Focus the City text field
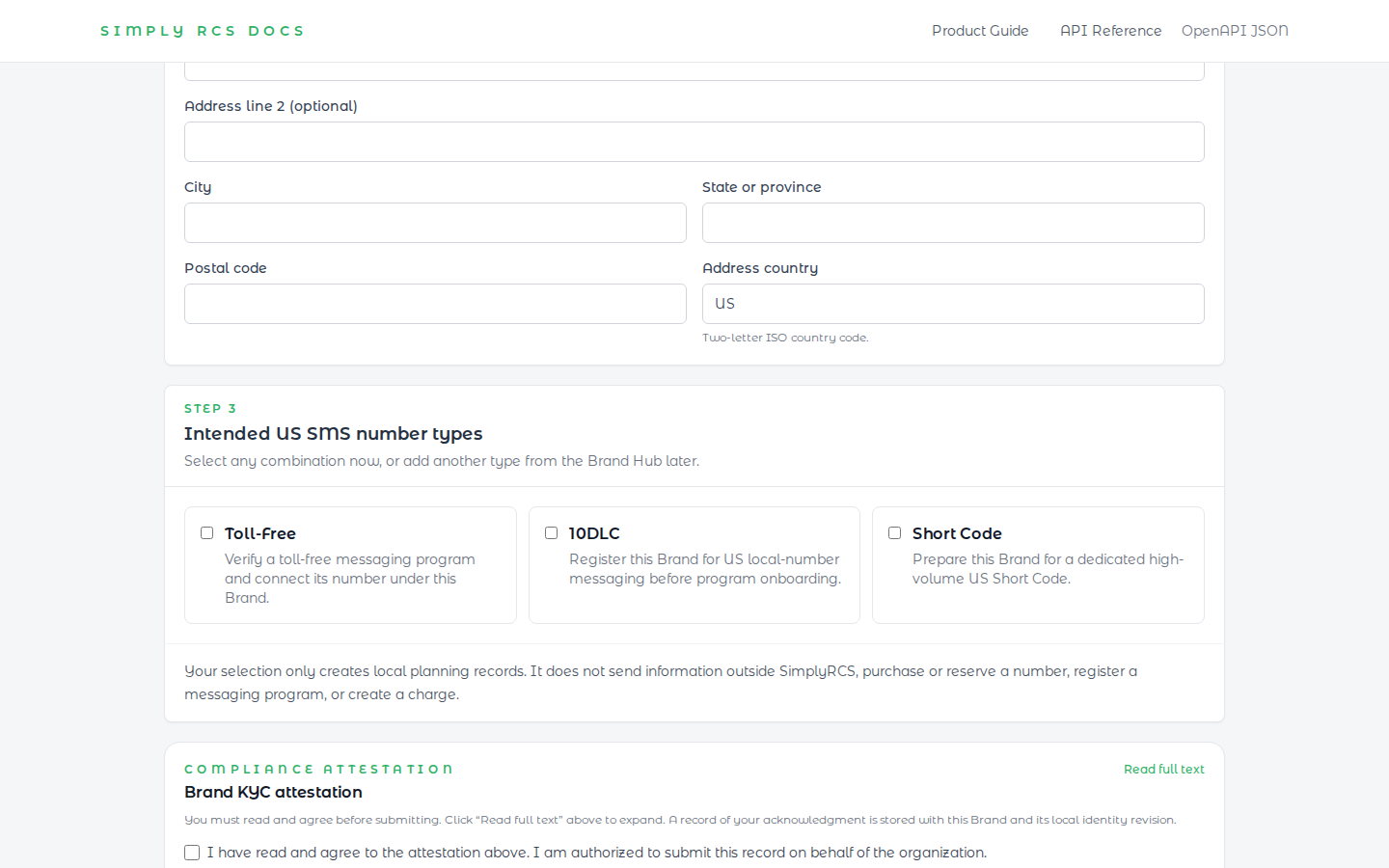Screen dimensions: 1389x868 [x=435, y=223]
